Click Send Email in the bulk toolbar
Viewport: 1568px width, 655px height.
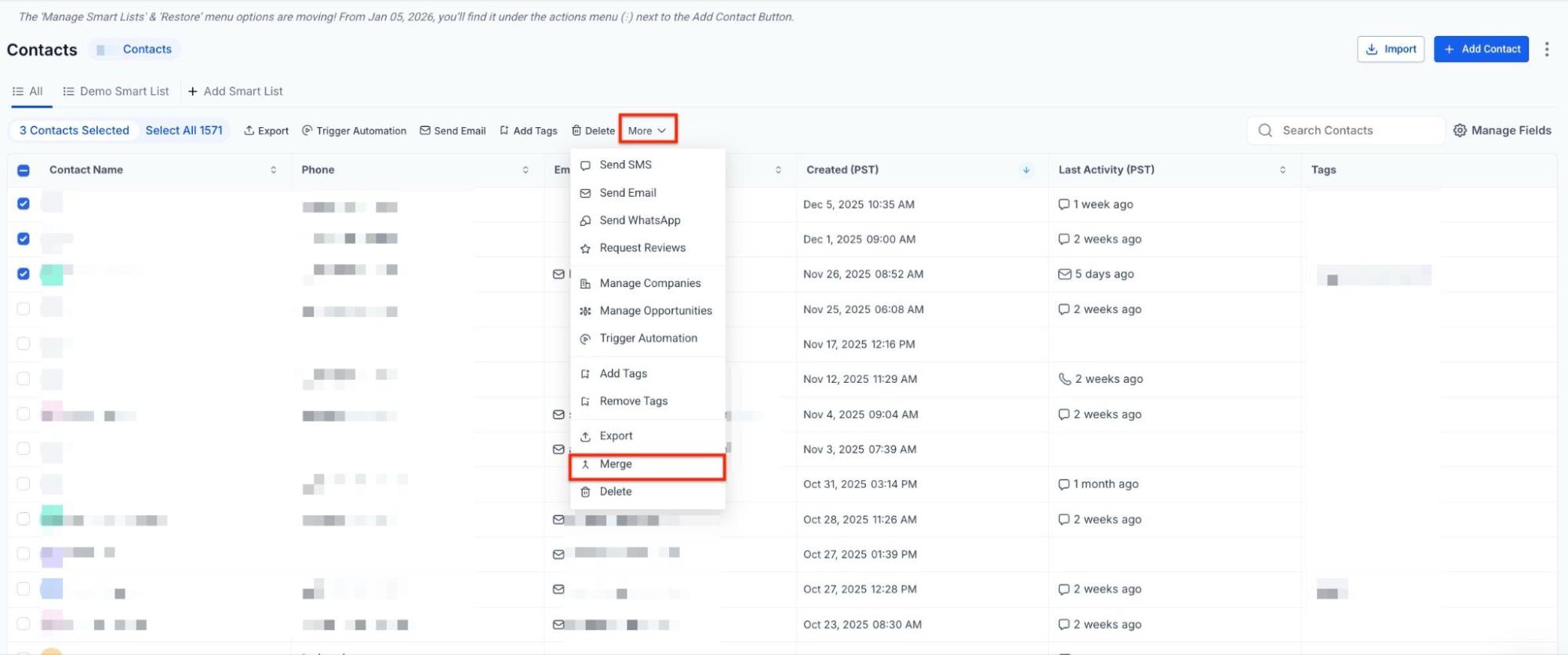453,131
